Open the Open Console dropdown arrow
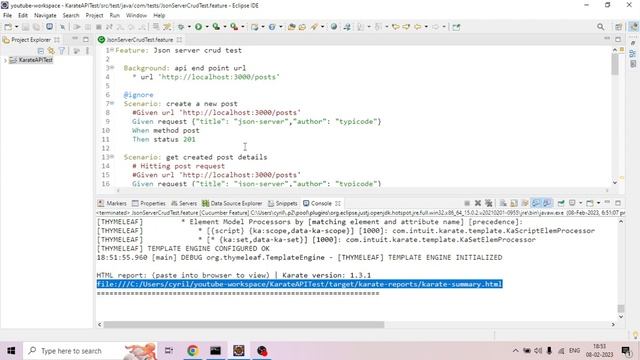 click(x=598, y=203)
